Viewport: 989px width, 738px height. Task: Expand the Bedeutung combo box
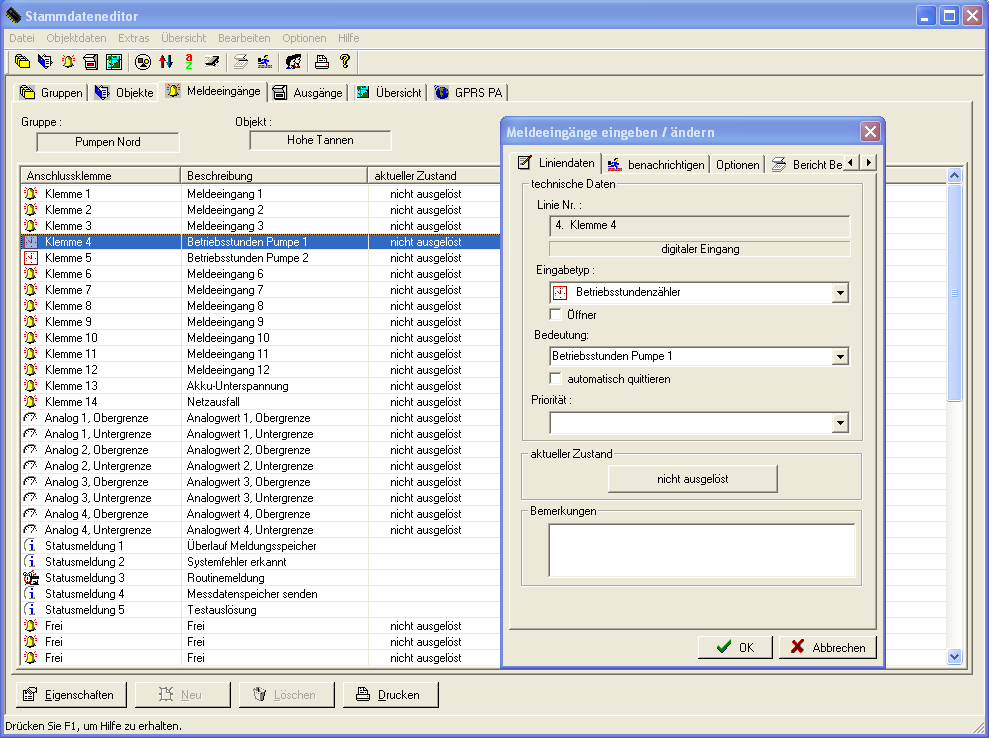pyautogui.click(x=840, y=357)
